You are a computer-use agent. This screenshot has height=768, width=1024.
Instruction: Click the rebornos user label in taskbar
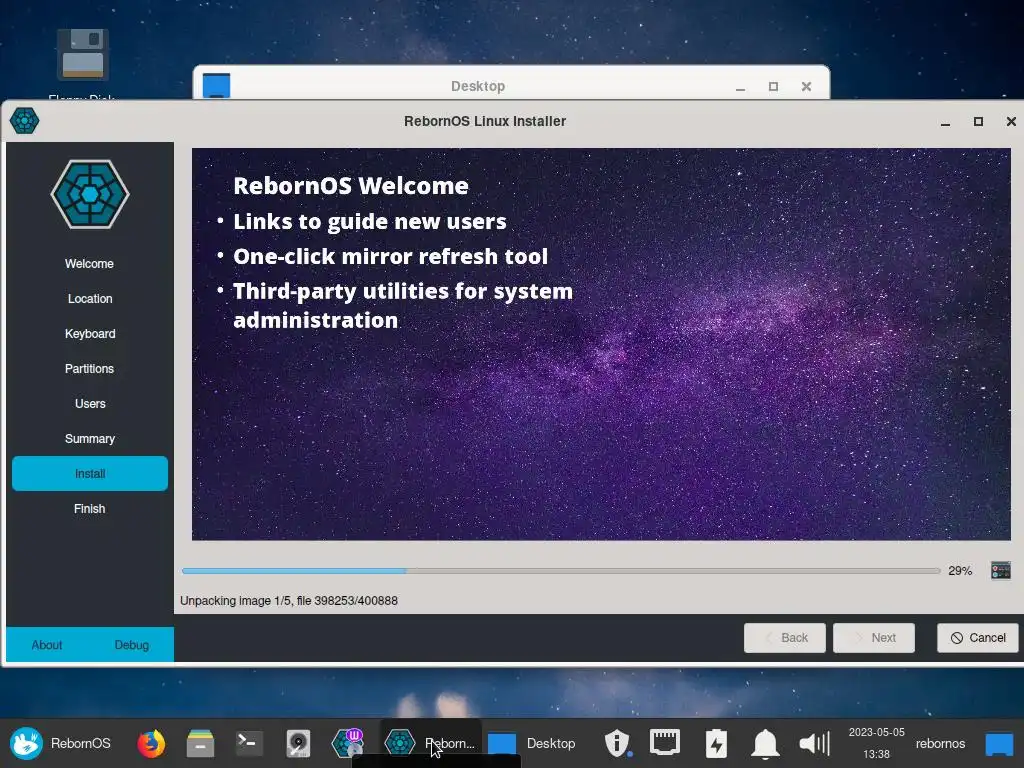point(940,743)
